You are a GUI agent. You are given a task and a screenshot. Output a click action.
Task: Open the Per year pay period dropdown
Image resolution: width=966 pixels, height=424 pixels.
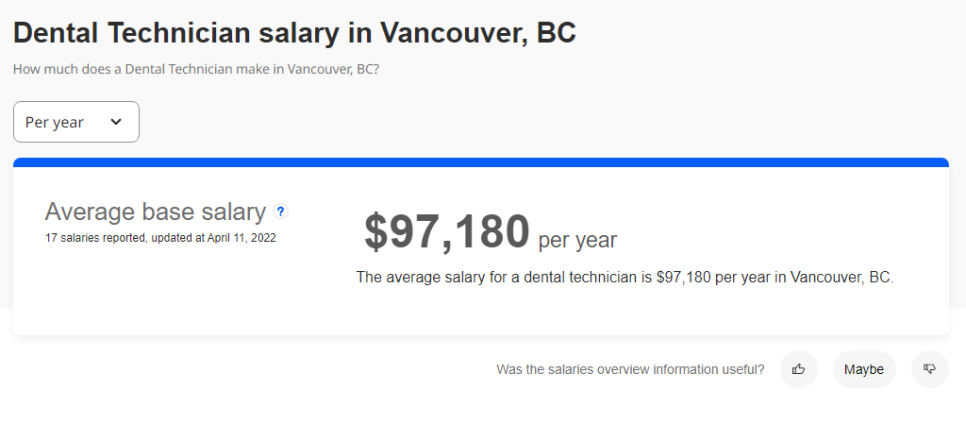click(76, 122)
